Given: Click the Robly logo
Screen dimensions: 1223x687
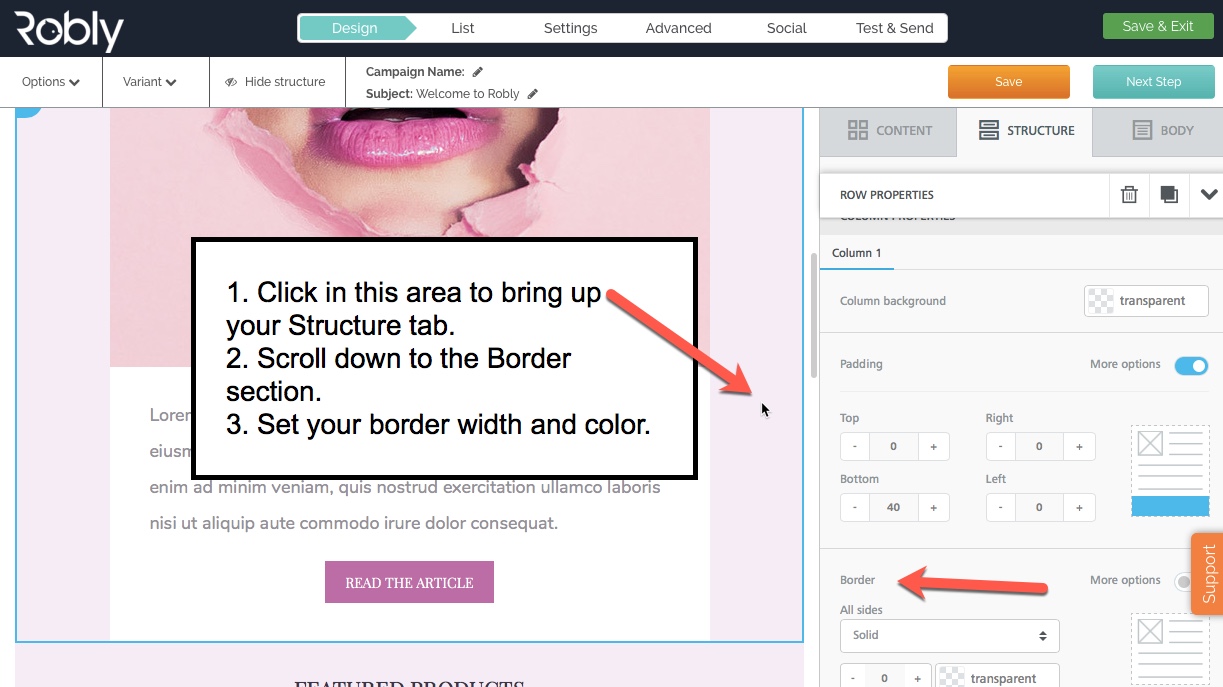Looking at the screenshot, I should point(67,29).
